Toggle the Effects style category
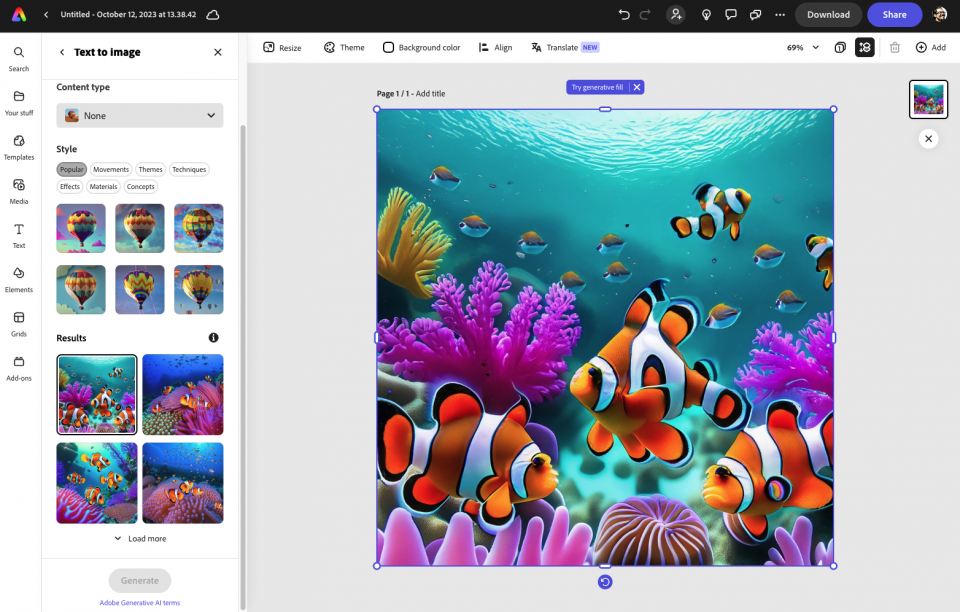This screenshot has height=612, width=960. pyautogui.click(x=69, y=186)
